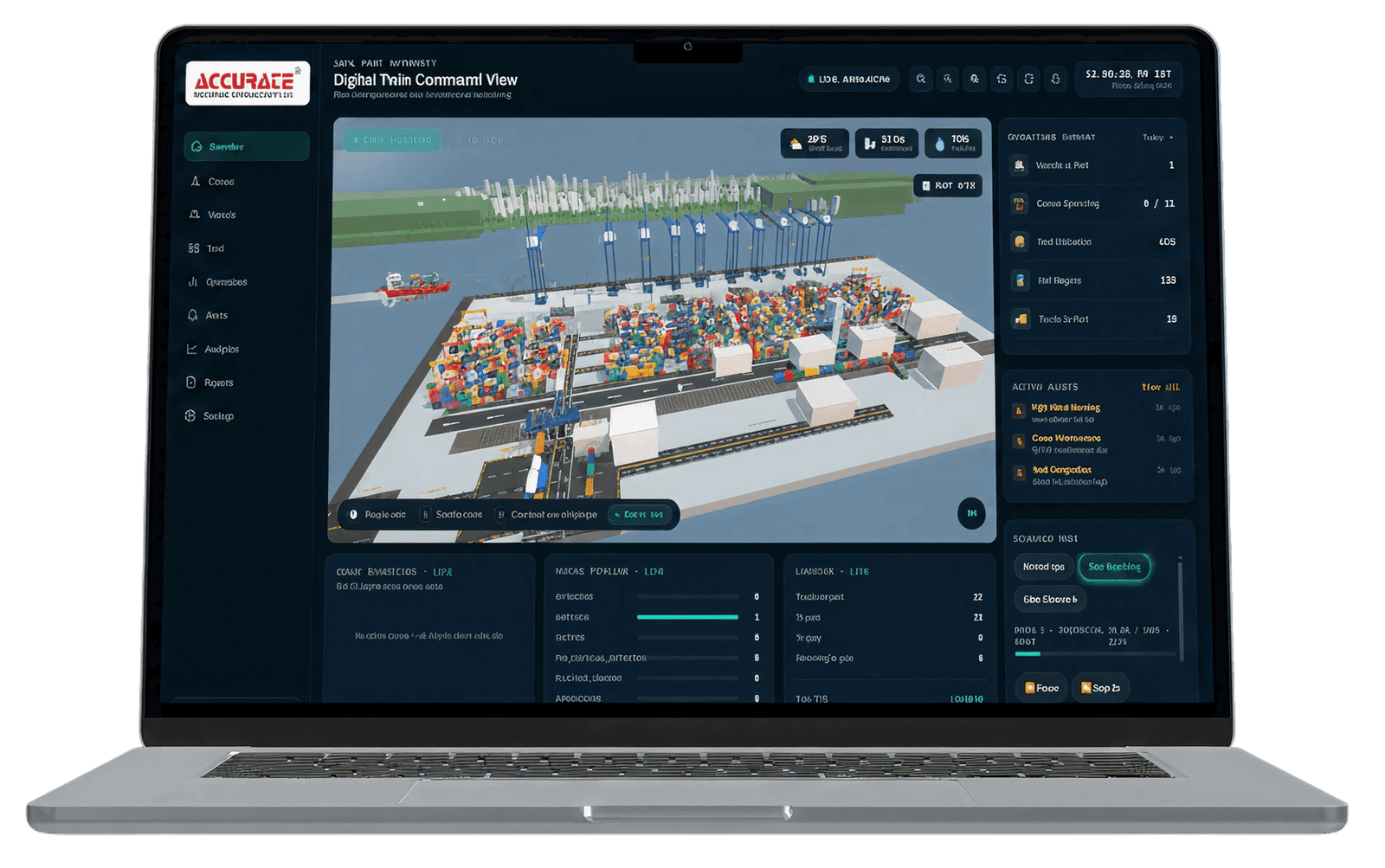This screenshot has width=1385, height=868.
Task: Click the live status pill in header
Action: [x=849, y=79]
